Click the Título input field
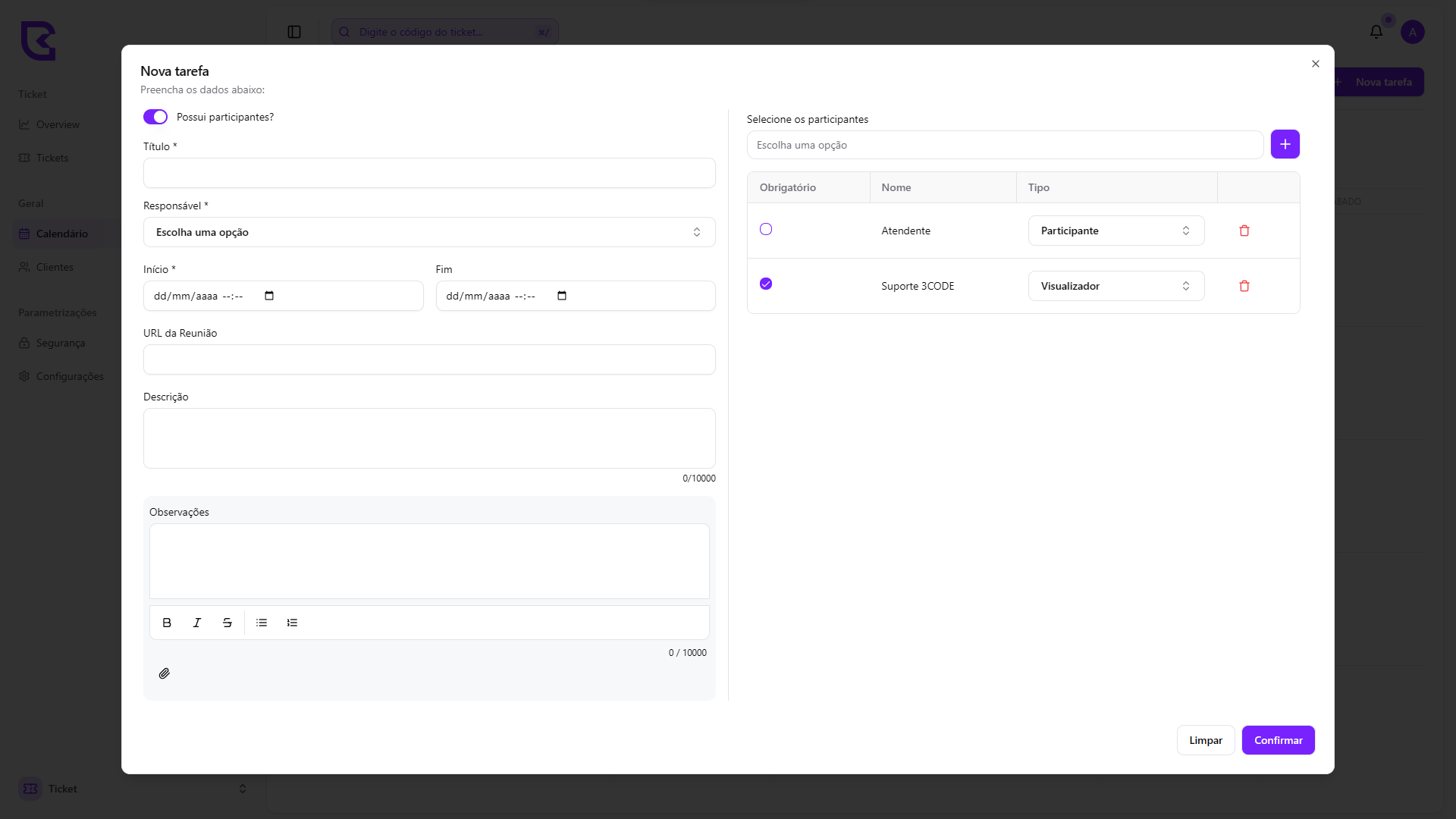1456x819 pixels. pos(428,173)
